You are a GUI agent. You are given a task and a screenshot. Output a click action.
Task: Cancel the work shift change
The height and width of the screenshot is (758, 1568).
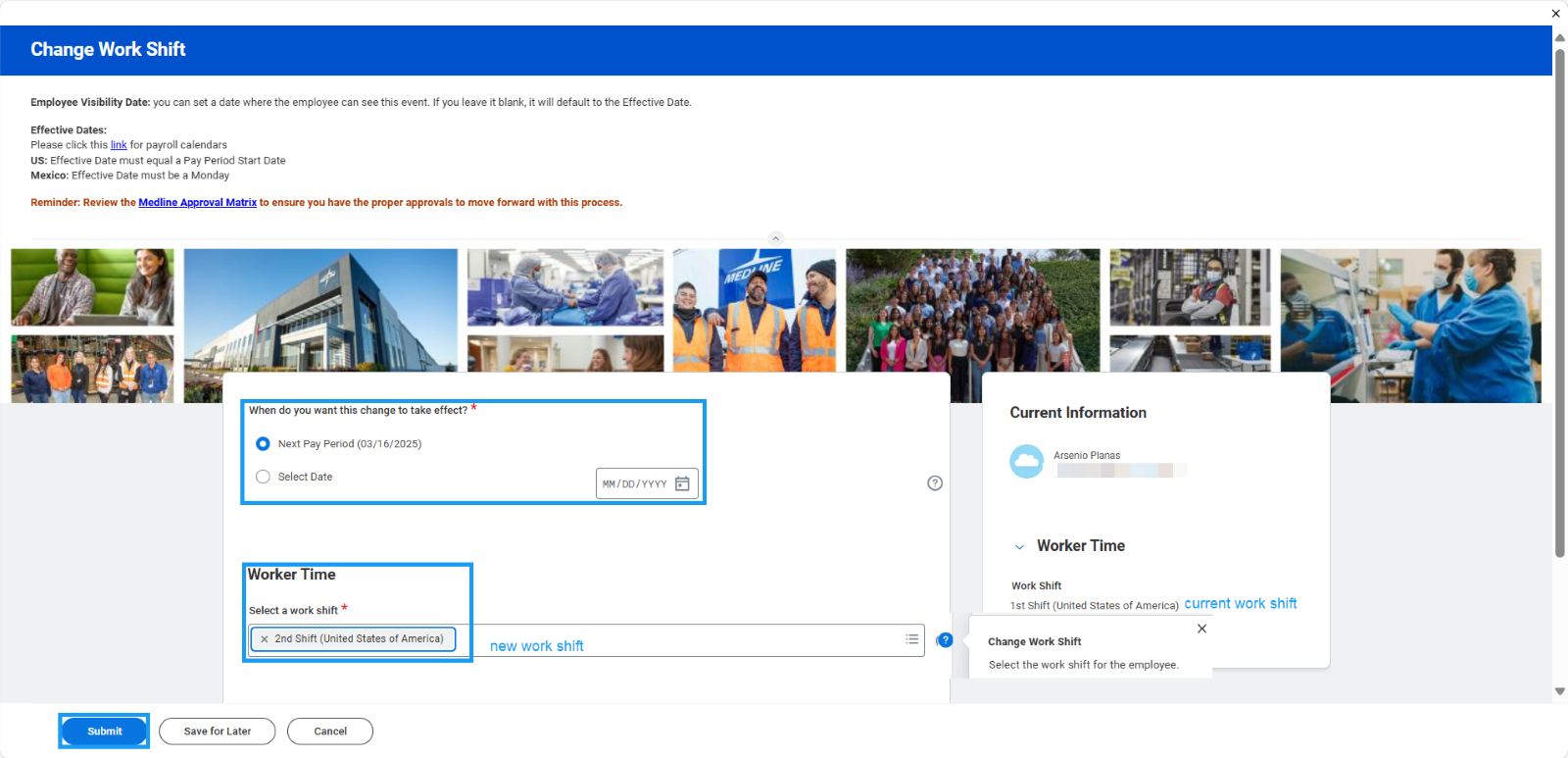(x=329, y=732)
